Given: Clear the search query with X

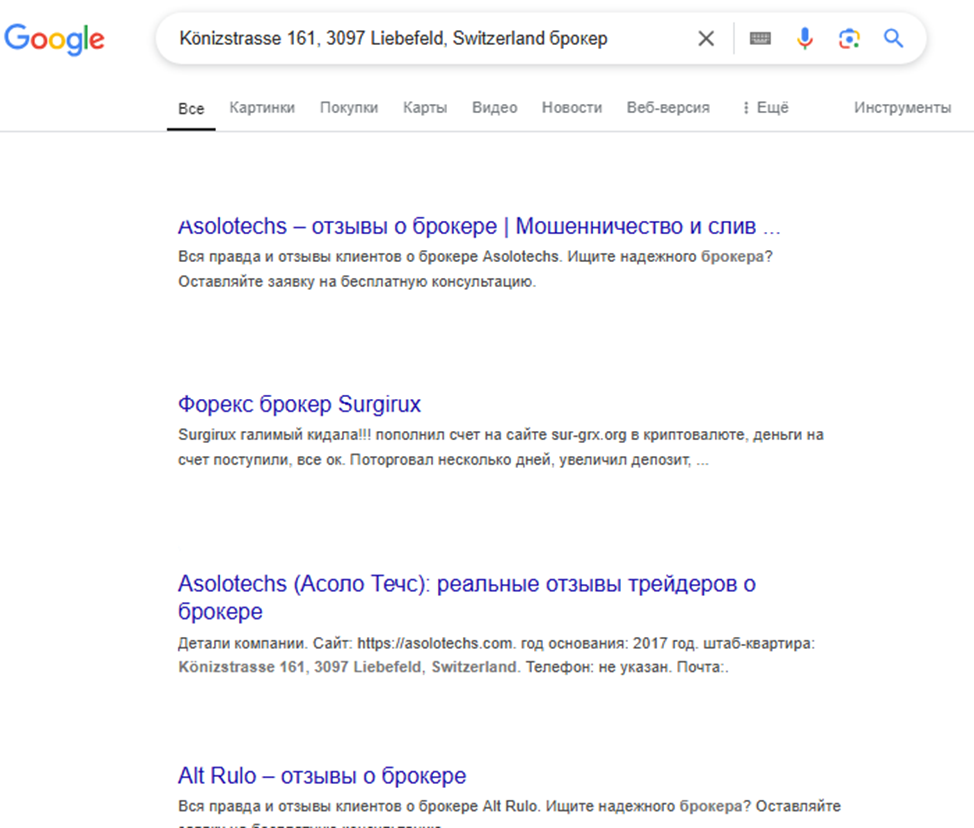Looking at the screenshot, I should coord(706,39).
